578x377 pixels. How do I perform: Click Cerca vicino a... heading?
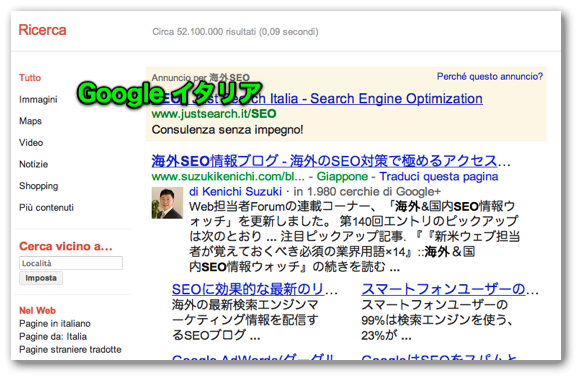66,246
